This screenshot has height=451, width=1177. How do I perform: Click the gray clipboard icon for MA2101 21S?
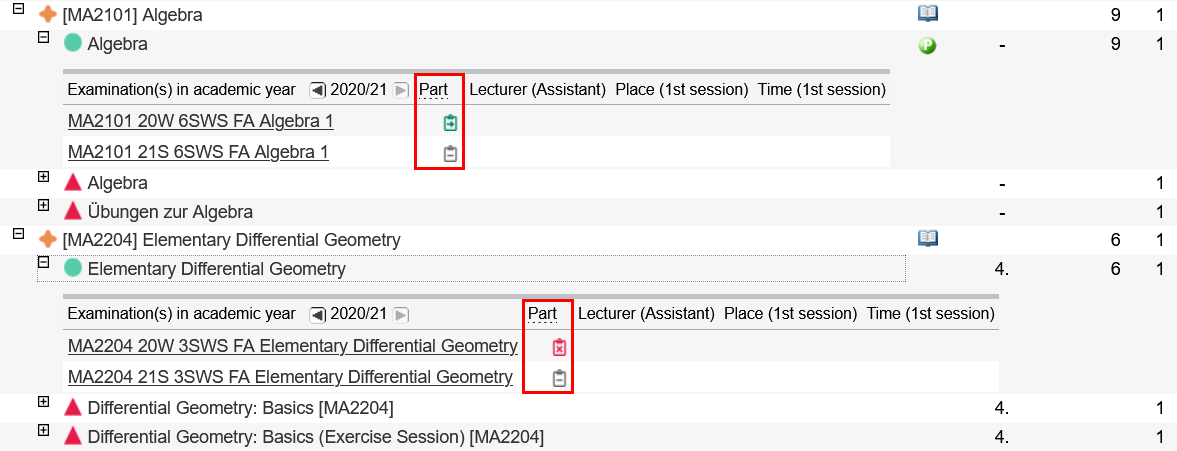(450, 154)
